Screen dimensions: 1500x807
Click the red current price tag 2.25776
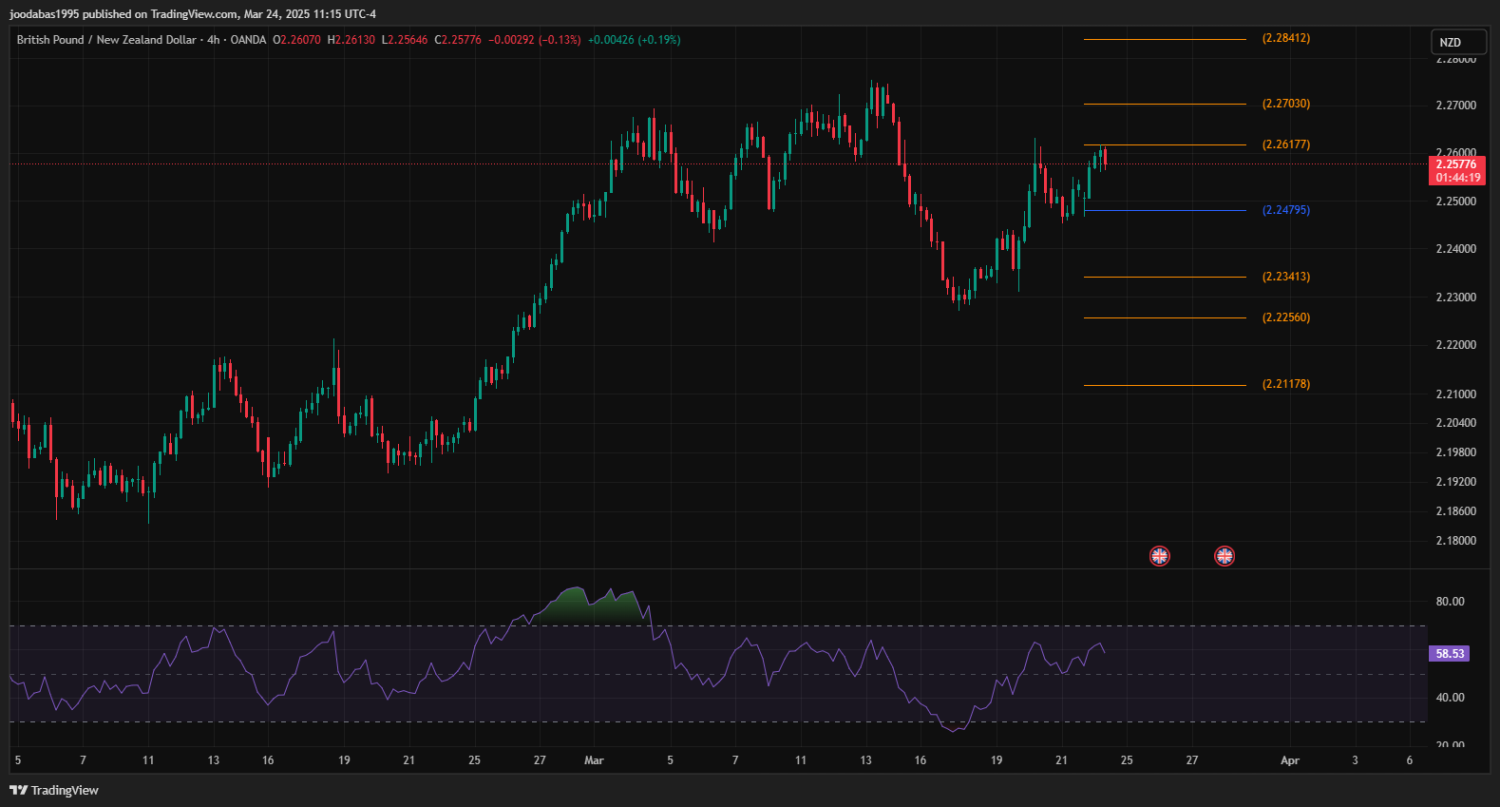(x=1457, y=164)
